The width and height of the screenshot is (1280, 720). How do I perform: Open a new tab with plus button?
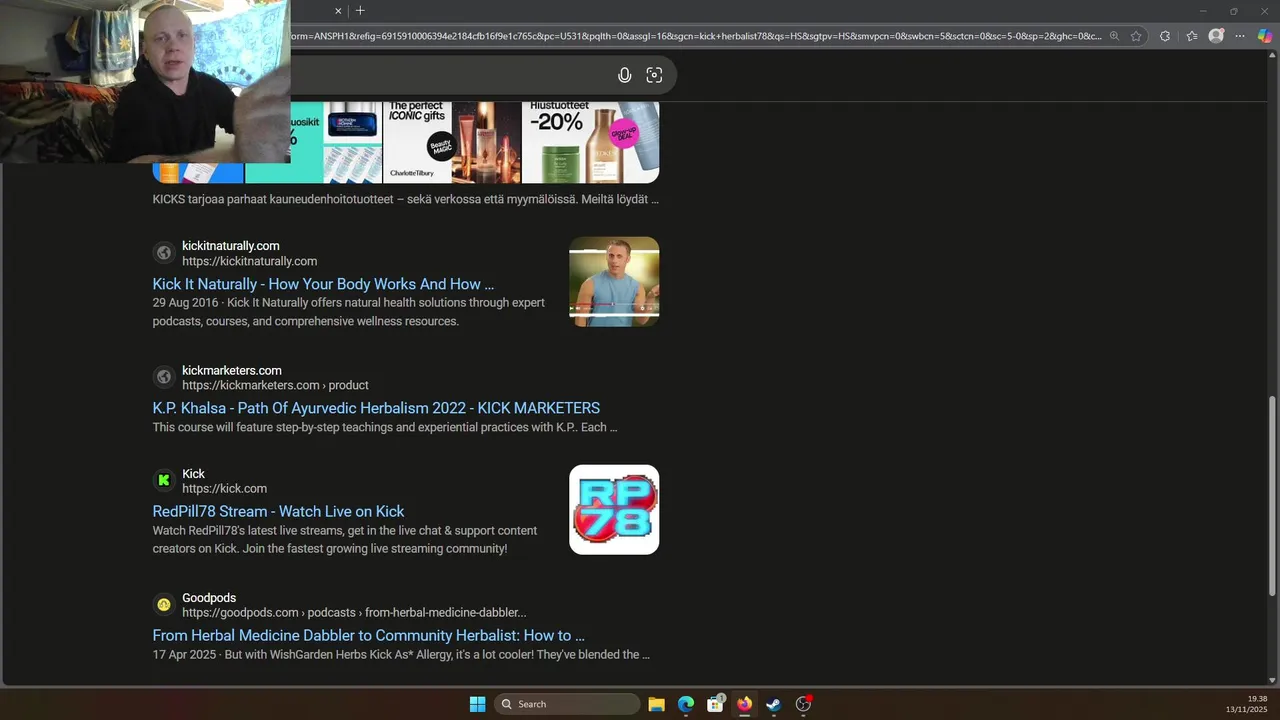click(360, 11)
